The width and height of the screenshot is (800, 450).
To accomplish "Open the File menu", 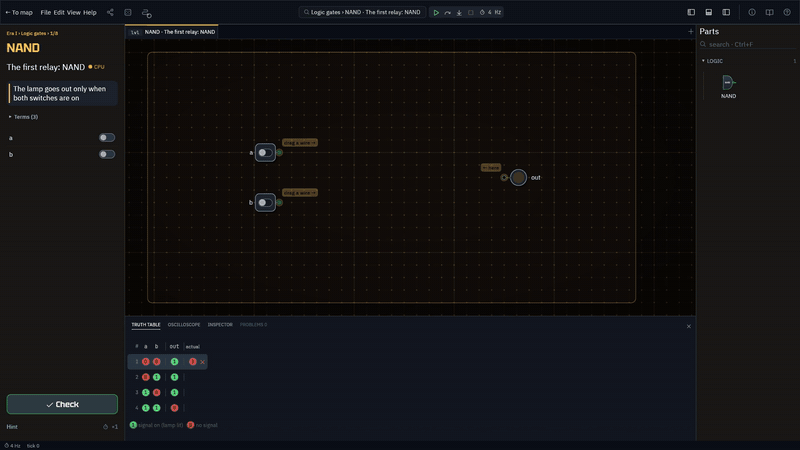I will pos(45,12).
